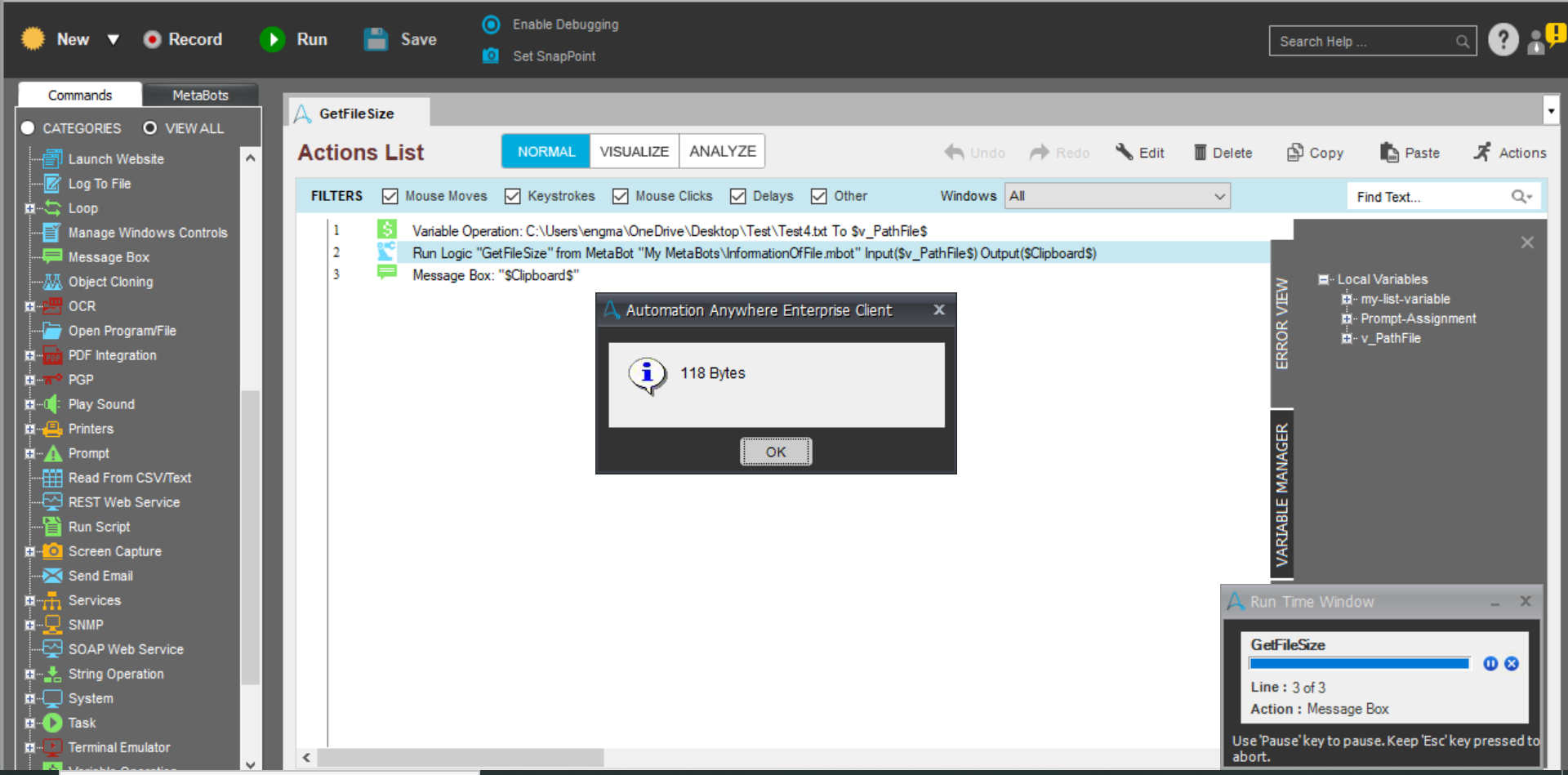The image size is (1568, 775).
Task: Uncheck the Mouse Clicks filter
Action: click(621, 196)
